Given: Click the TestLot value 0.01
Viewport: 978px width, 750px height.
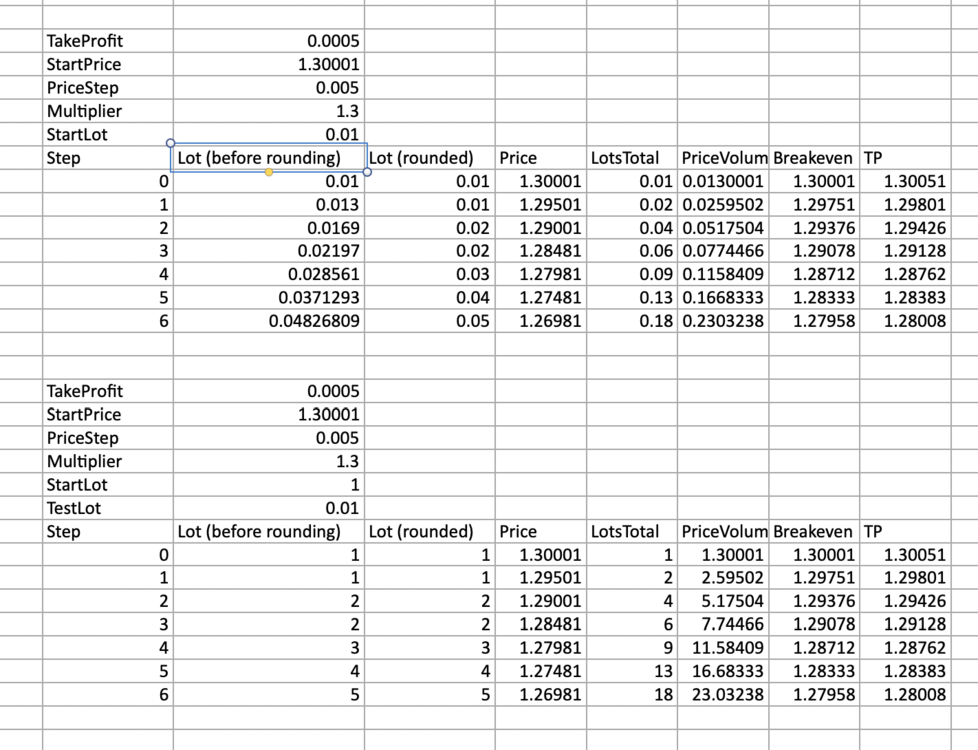Looking at the screenshot, I should [x=269, y=508].
